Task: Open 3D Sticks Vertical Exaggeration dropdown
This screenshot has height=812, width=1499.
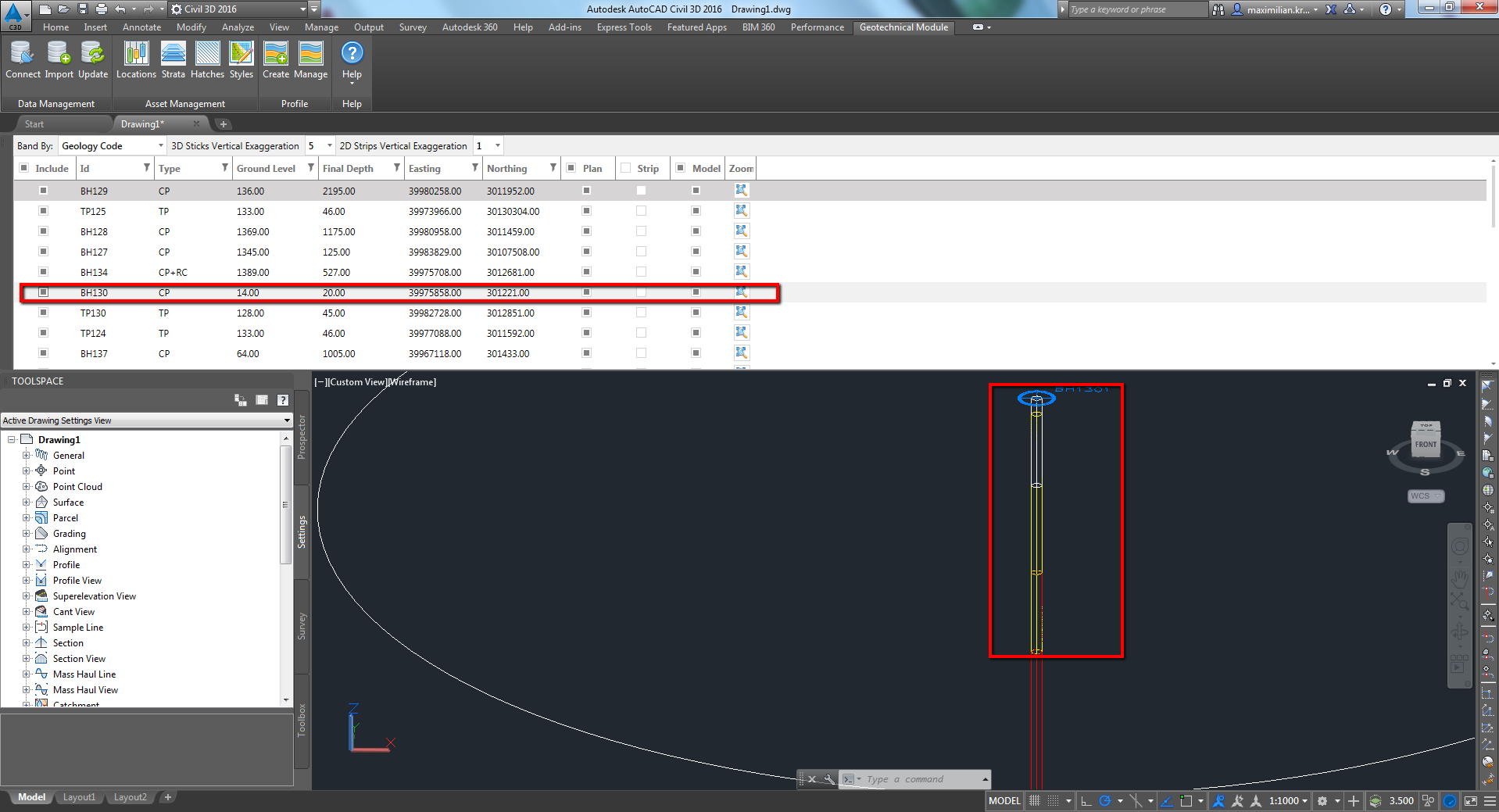Action: (320, 146)
